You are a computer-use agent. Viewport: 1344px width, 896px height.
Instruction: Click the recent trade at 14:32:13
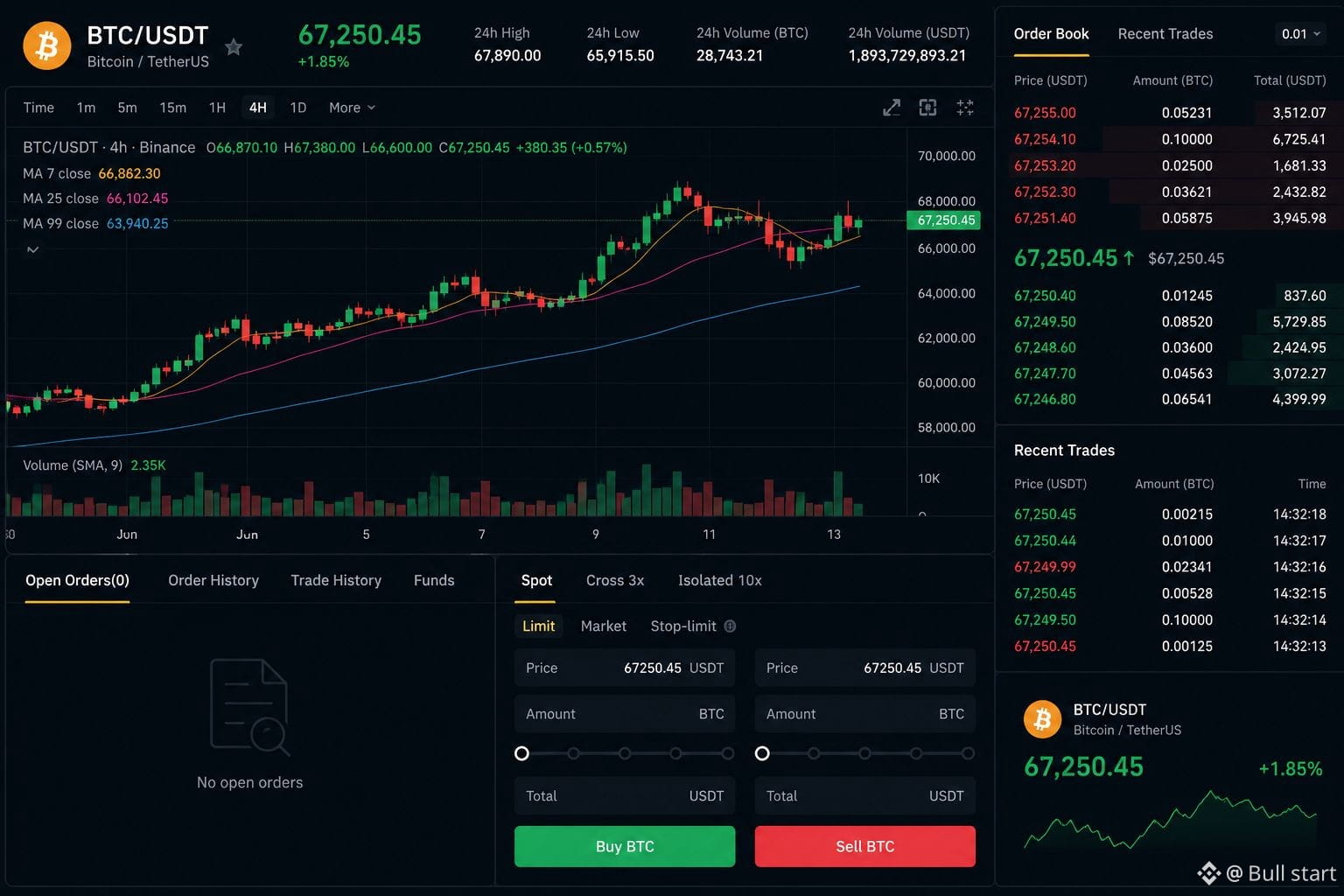click(x=1170, y=646)
